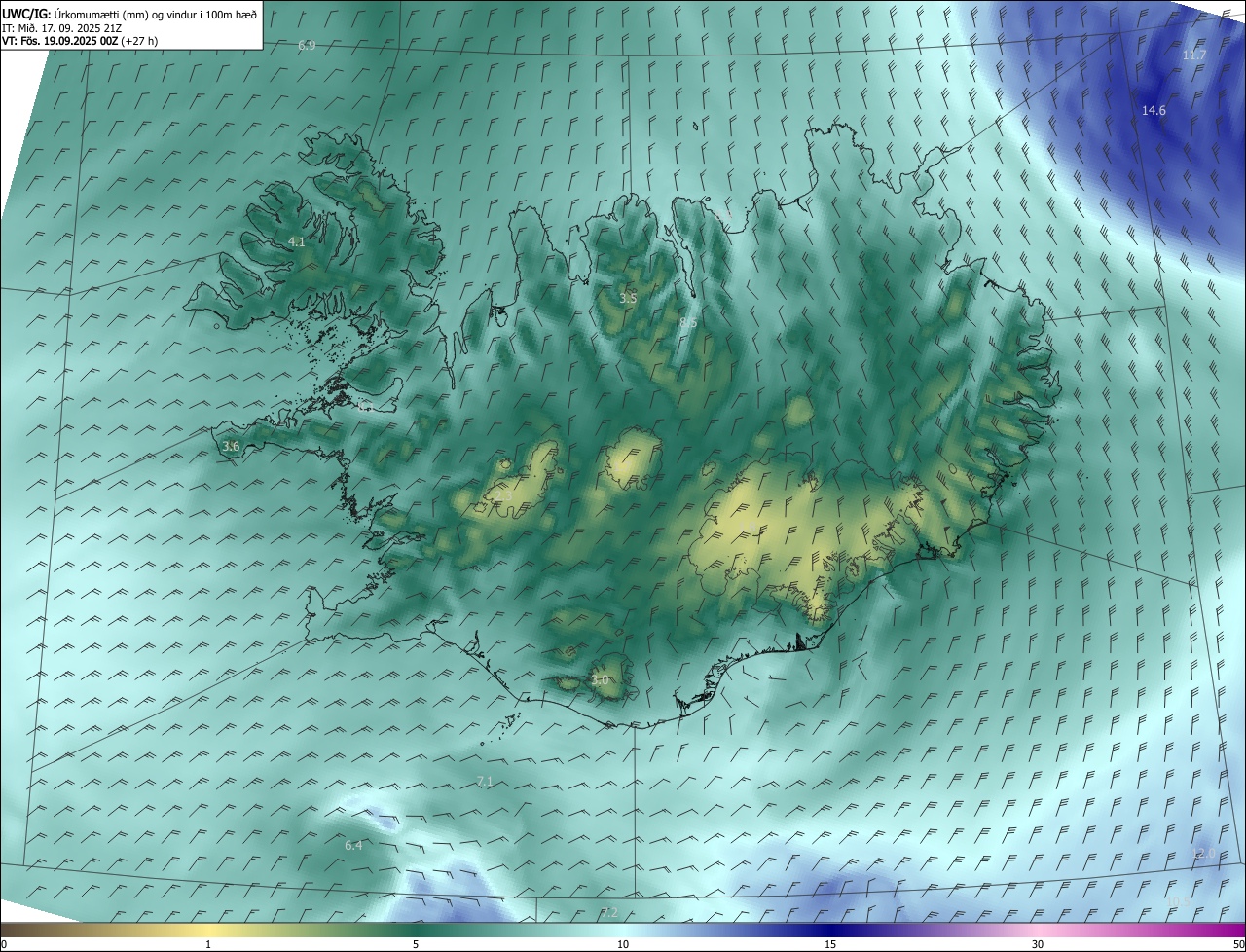The image size is (1246, 952).
Task: Click the valid time 'VT: Fös. 19.09.2025 00Z'
Action: (60, 42)
